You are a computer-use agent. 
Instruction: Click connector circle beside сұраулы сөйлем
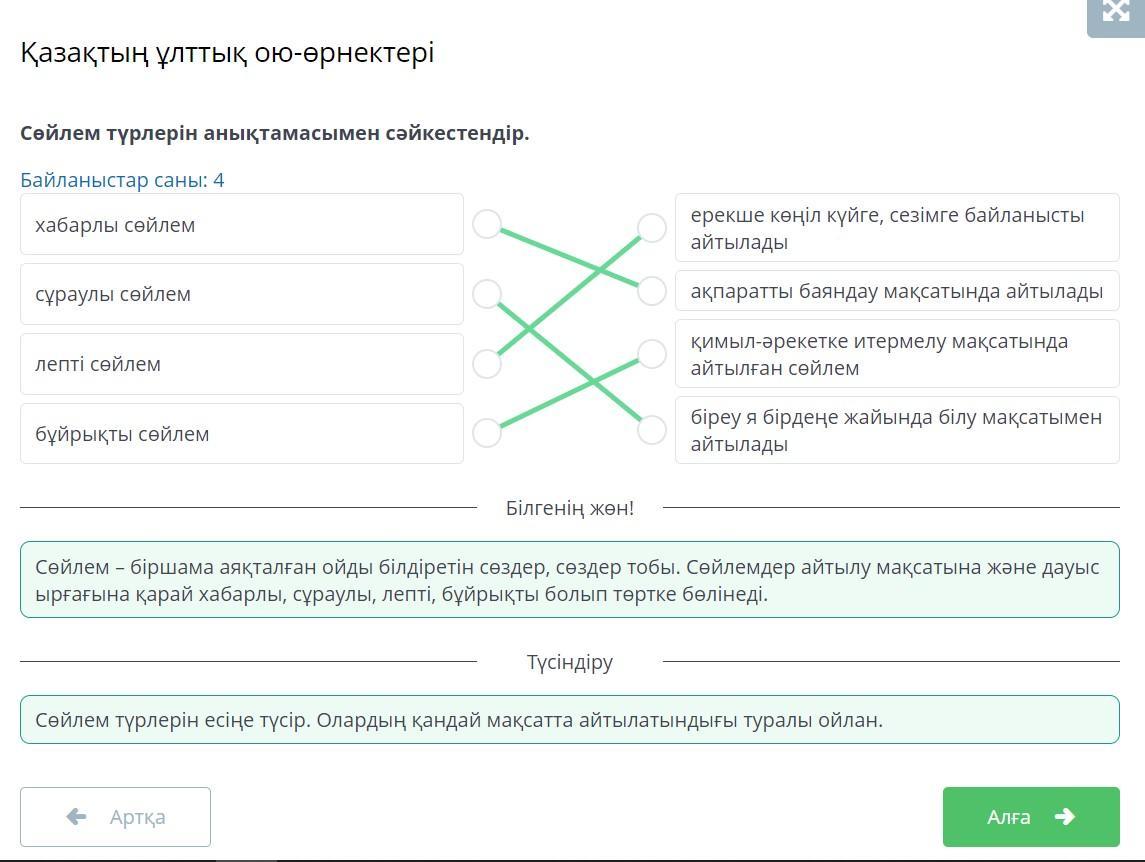[x=487, y=294]
